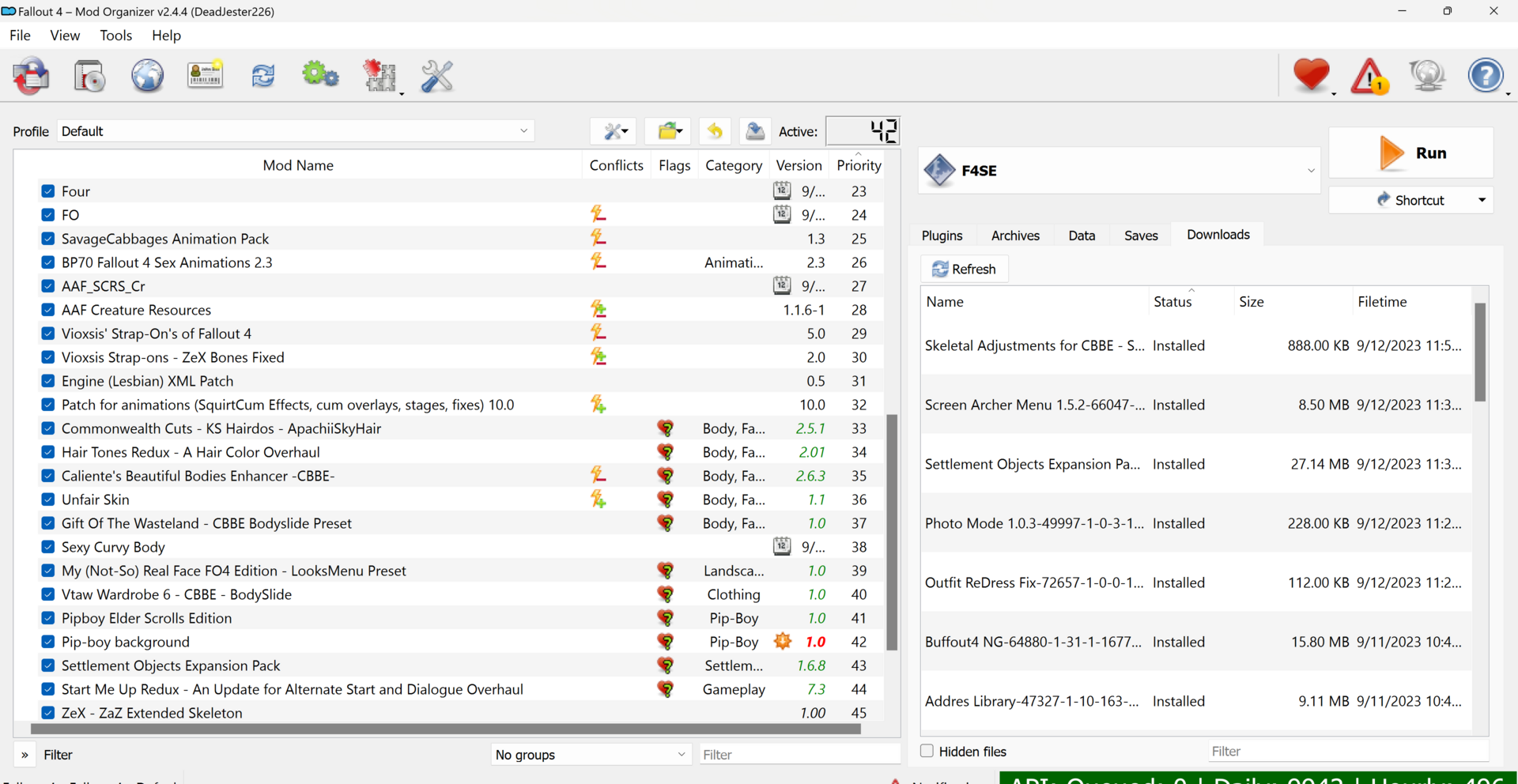This screenshot has width=1518, height=784.
Task: Click the mod list horizontal scrollbar
Action: [445, 729]
